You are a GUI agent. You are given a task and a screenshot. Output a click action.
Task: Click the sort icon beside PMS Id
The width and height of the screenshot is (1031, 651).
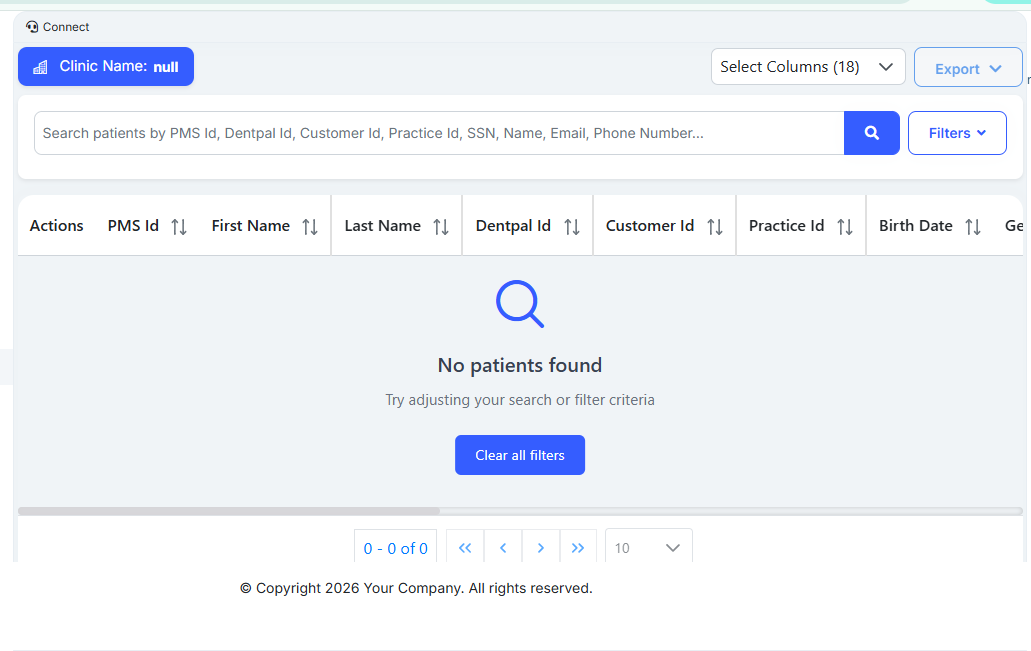click(x=179, y=227)
